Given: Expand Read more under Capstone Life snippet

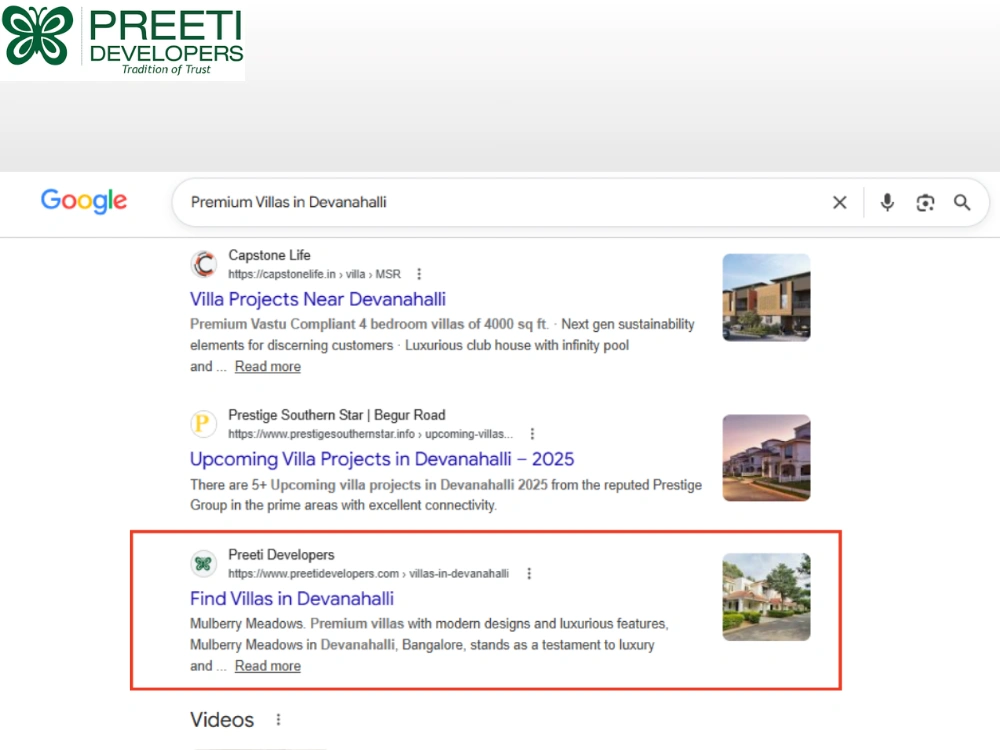Looking at the screenshot, I should 268,367.
